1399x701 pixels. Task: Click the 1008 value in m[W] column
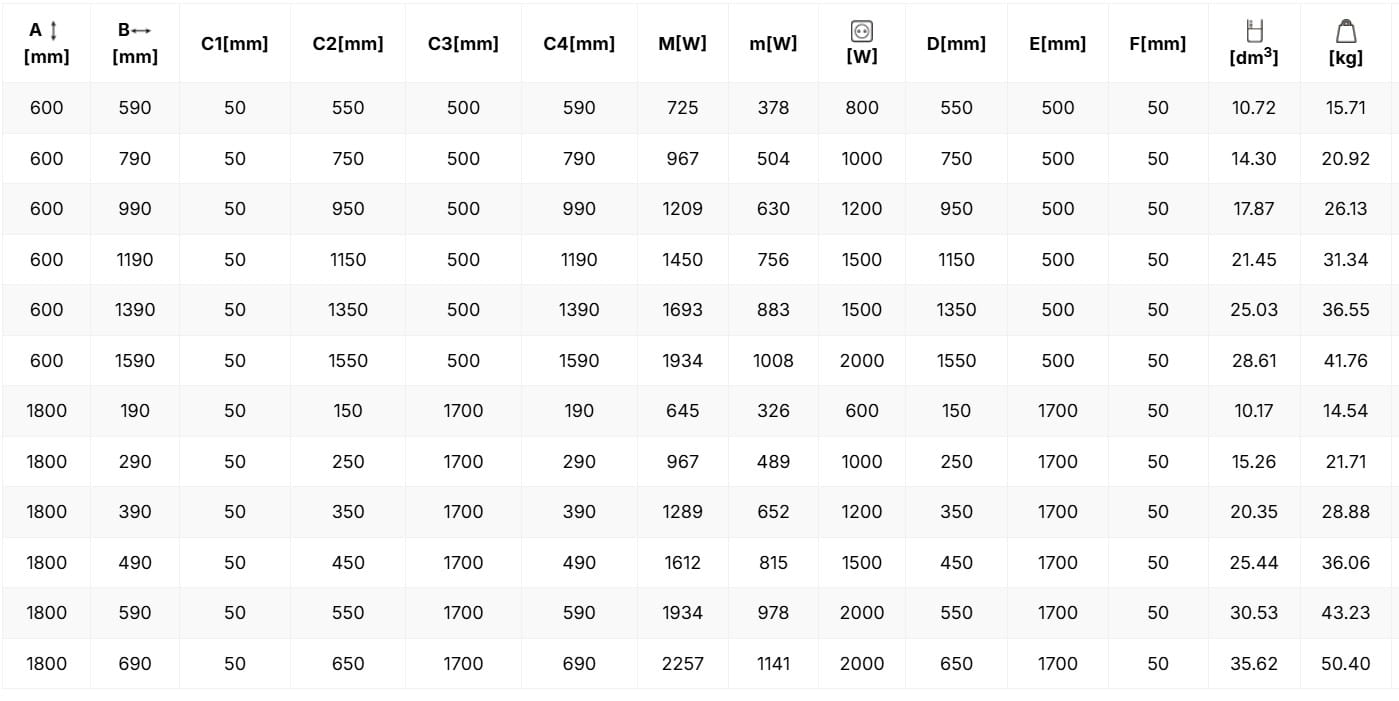(773, 361)
